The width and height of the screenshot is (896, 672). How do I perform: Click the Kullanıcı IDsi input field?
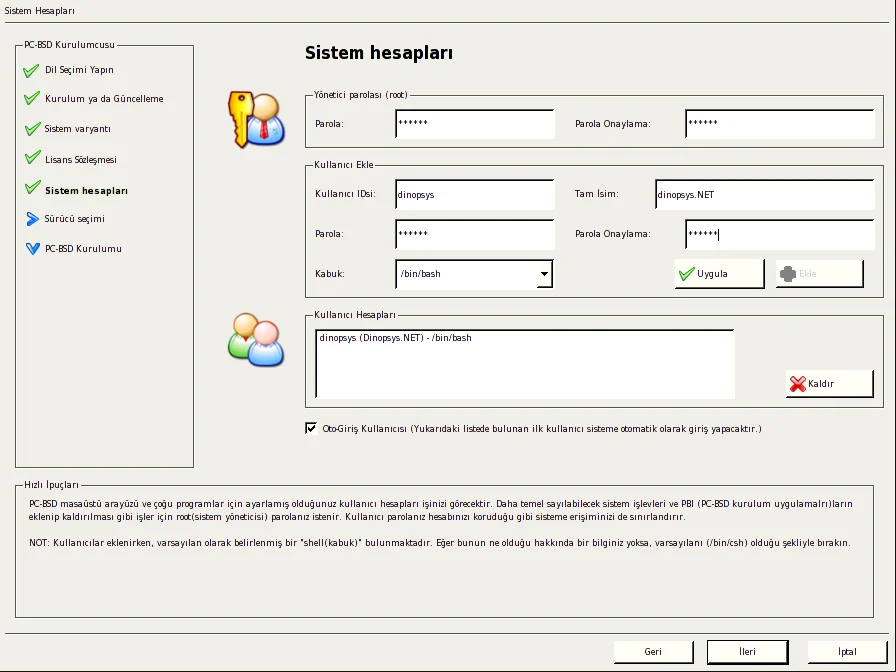pyautogui.click(x=474, y=194)
